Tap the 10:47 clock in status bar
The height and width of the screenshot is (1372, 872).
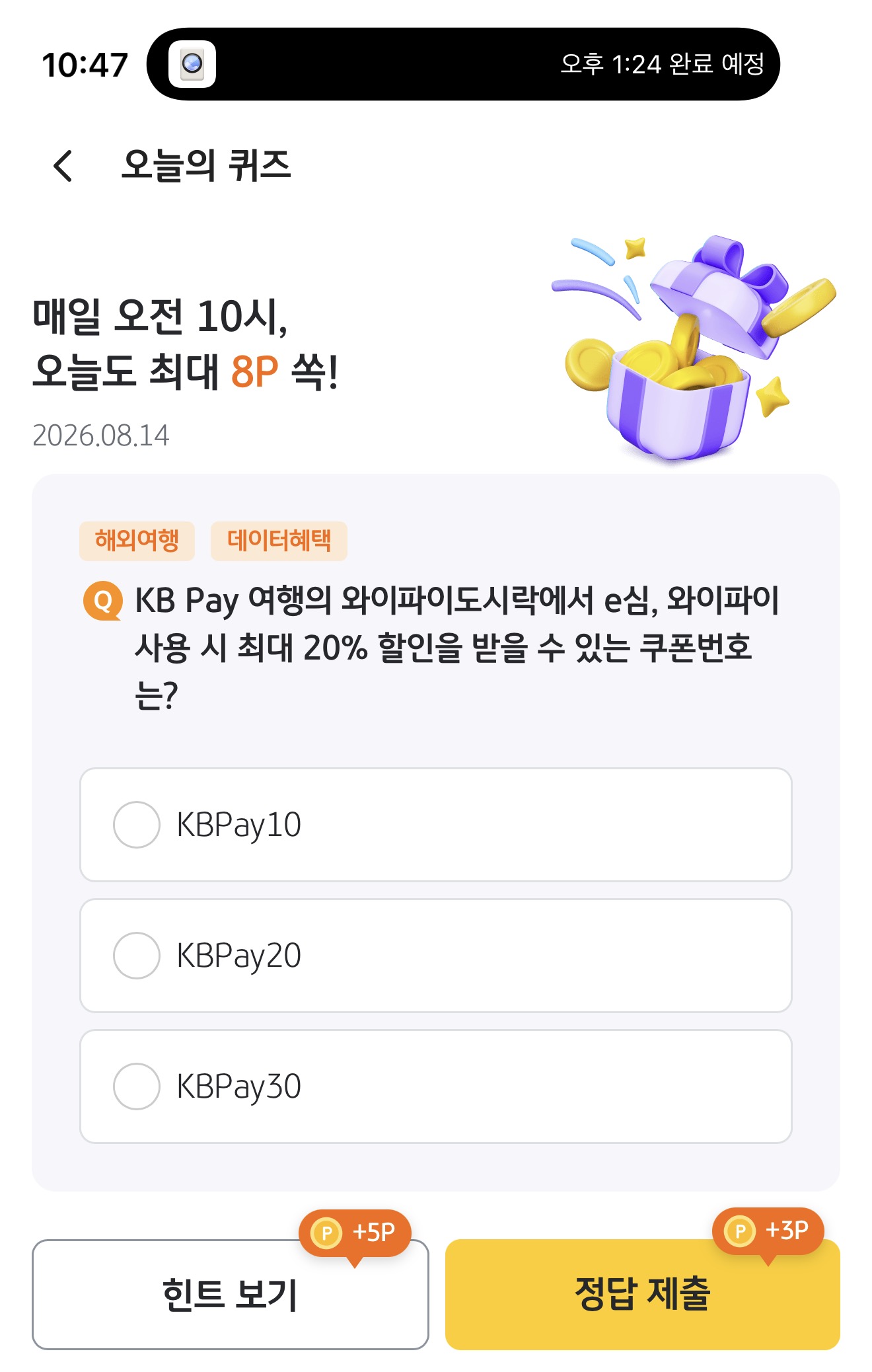coord(85,65)
